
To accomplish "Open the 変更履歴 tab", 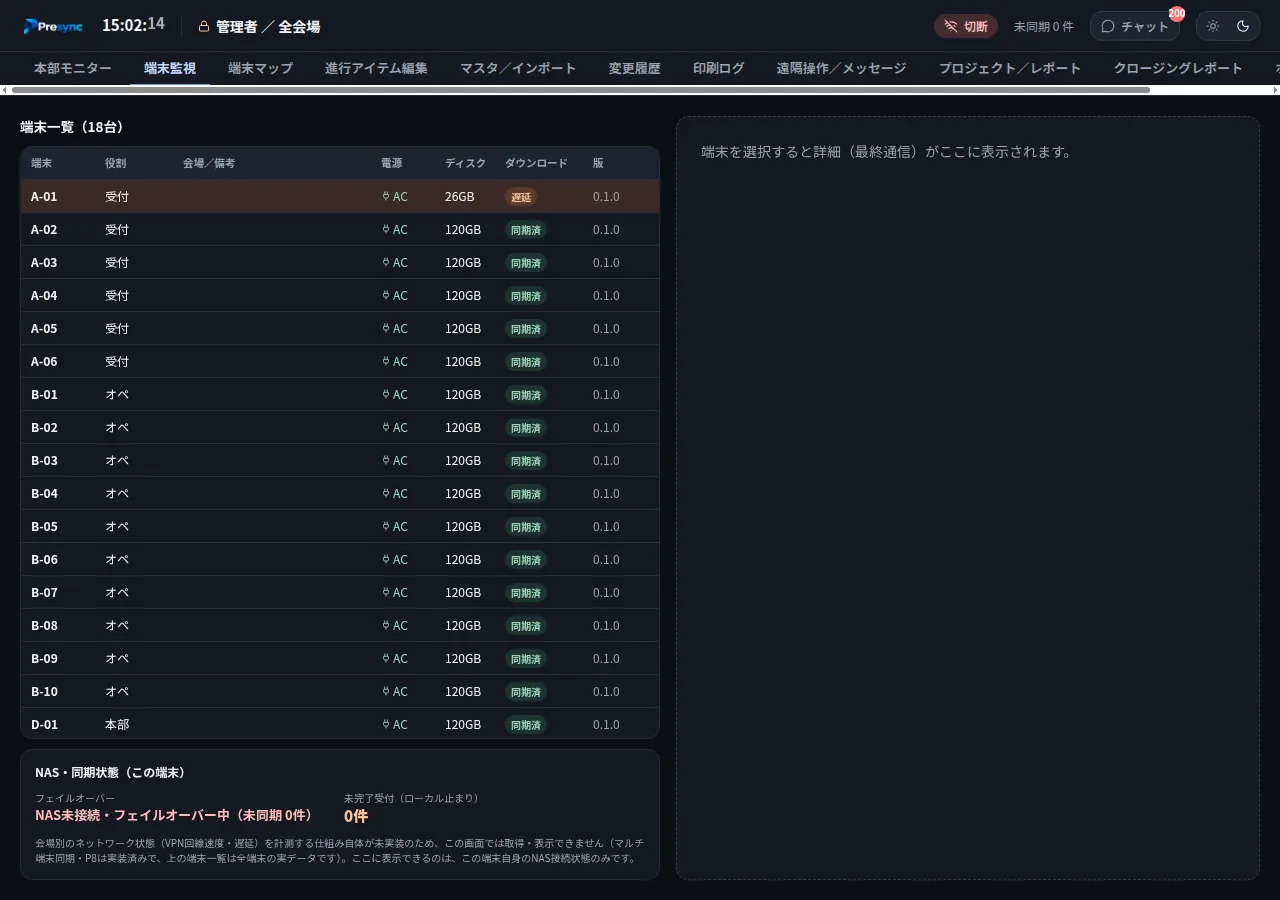I will tap(635, 68).
